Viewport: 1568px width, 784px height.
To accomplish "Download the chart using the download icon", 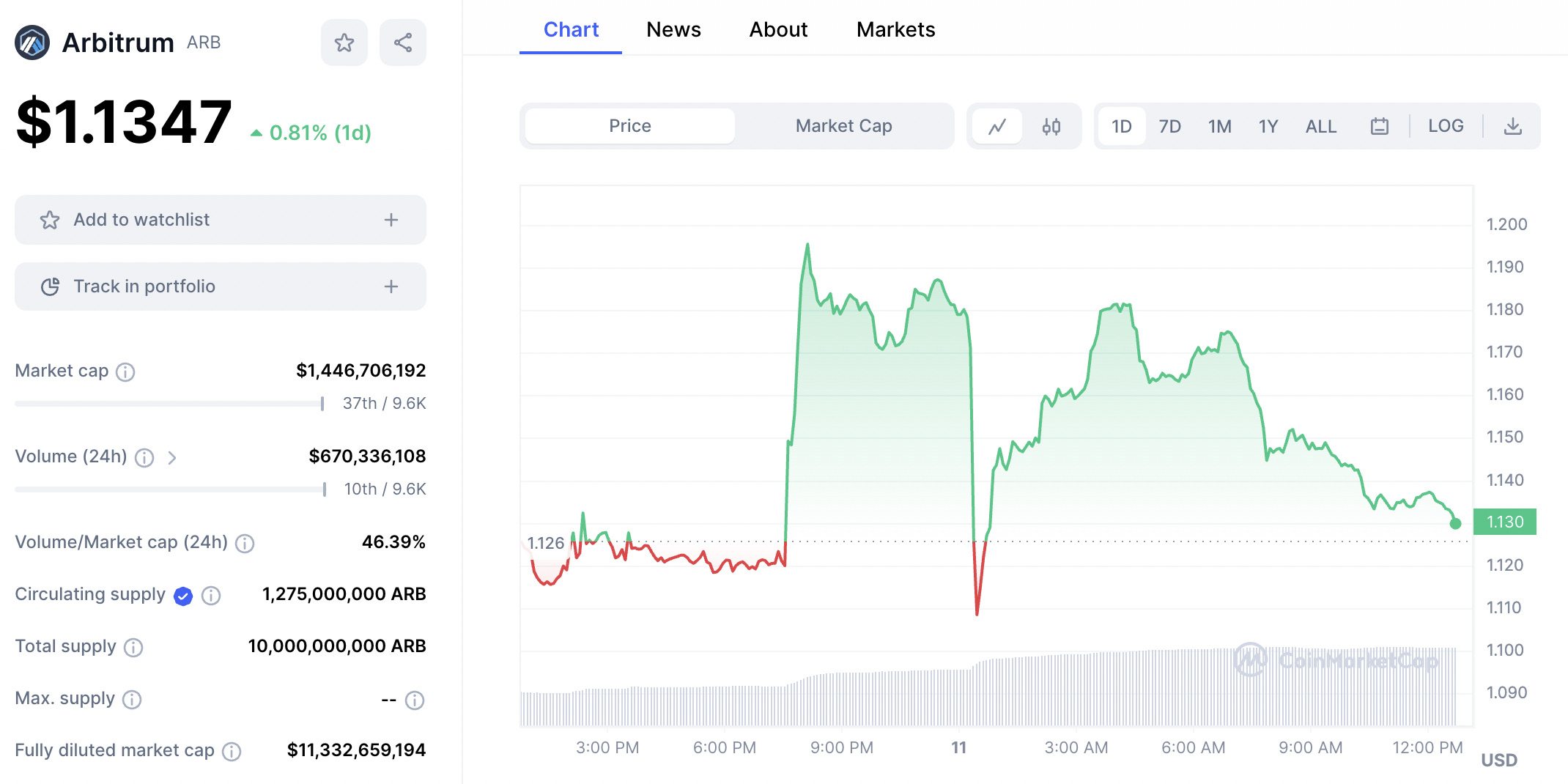I will 1513,125.
